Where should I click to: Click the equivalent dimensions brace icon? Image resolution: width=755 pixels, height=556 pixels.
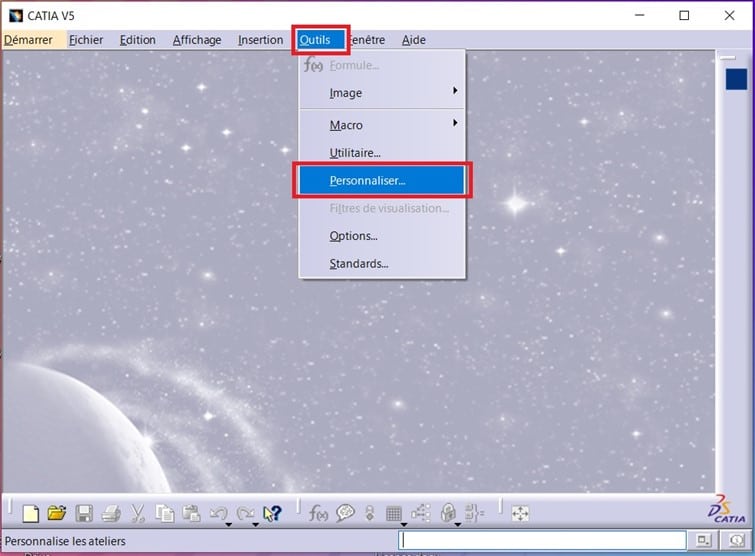(x=474, y=513)
